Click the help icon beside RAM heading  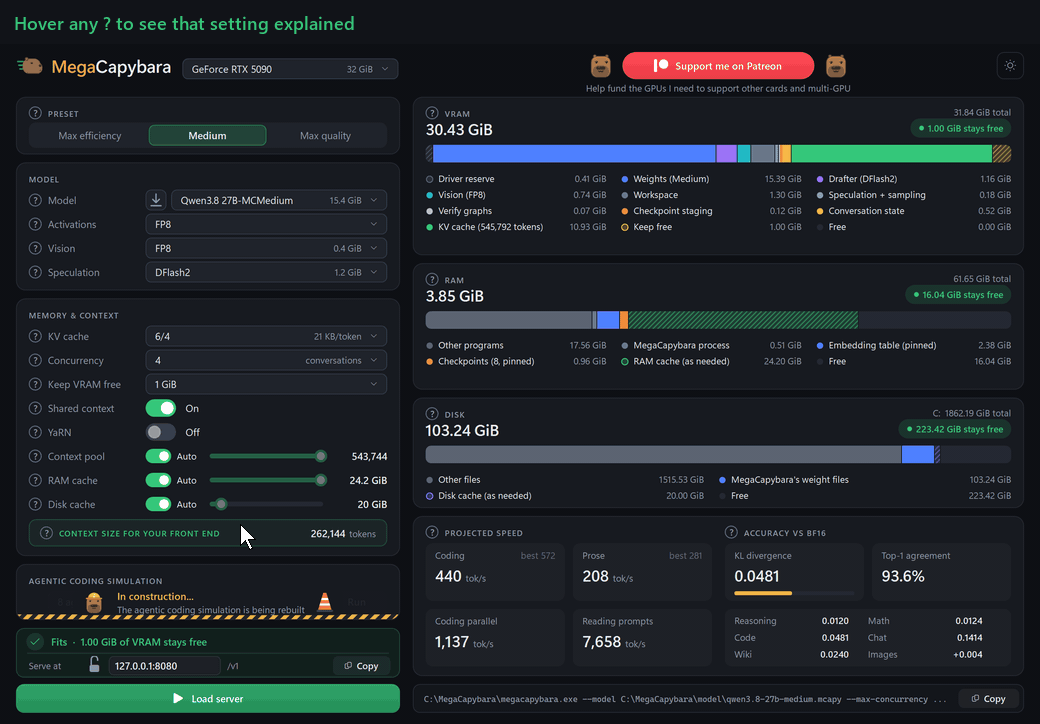(432, 280)
